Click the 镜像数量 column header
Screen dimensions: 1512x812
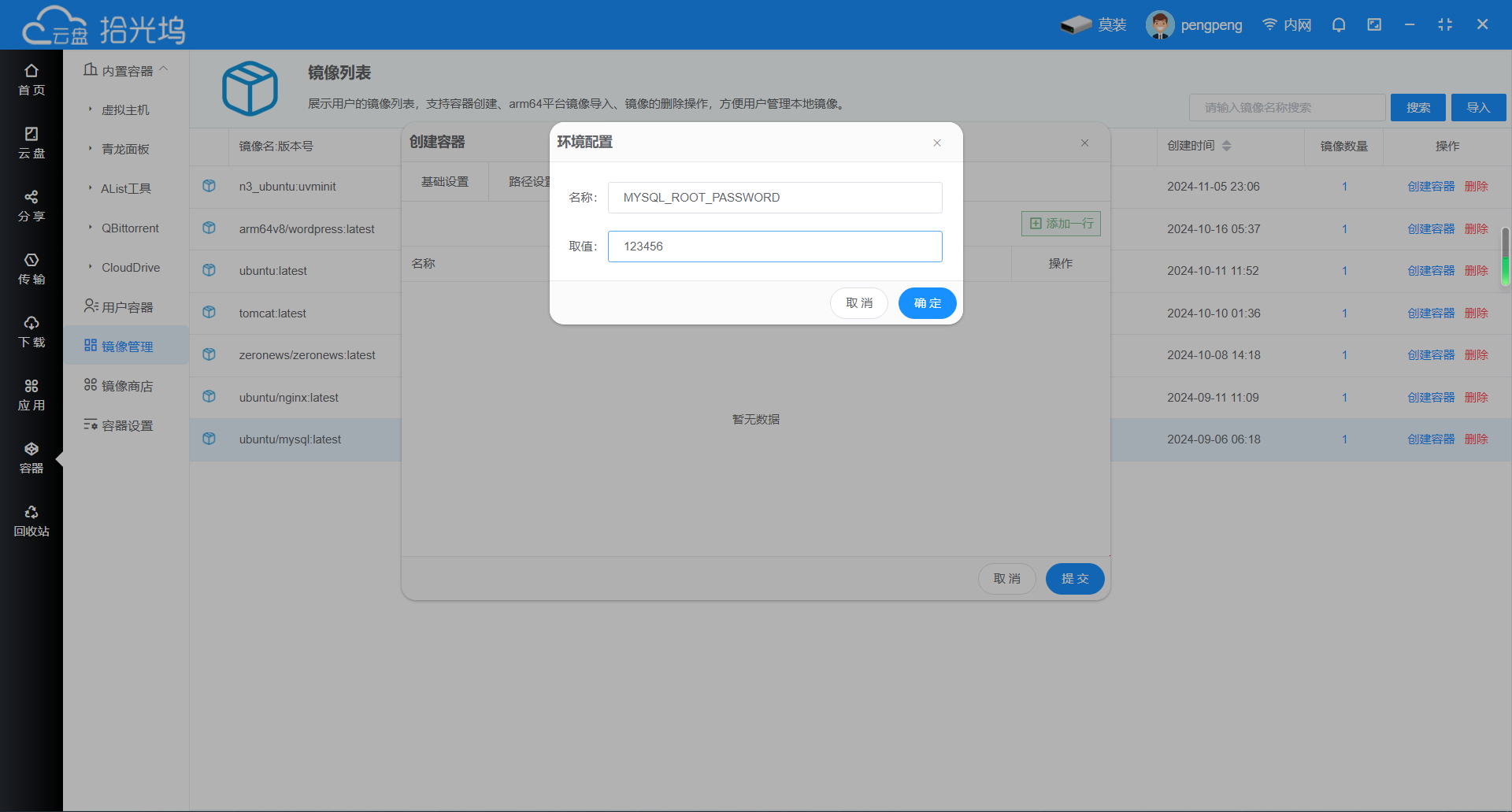point(1344,146)
